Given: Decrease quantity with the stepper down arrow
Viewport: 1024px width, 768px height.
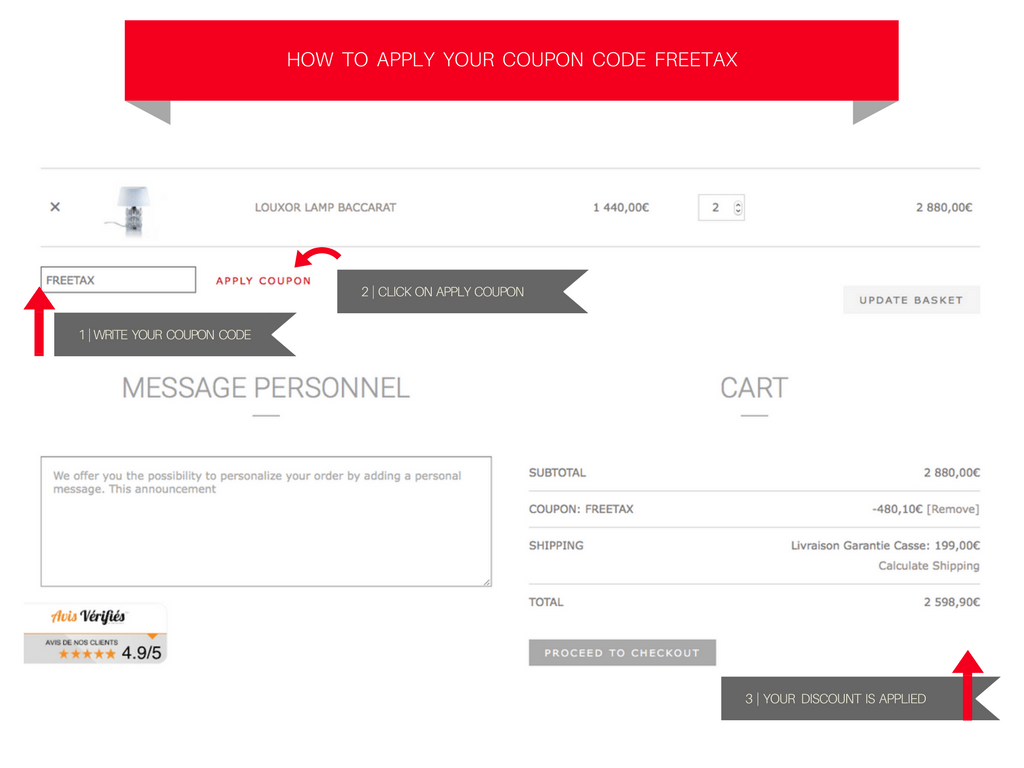Looking at the screenshot, I should (738, 211).
